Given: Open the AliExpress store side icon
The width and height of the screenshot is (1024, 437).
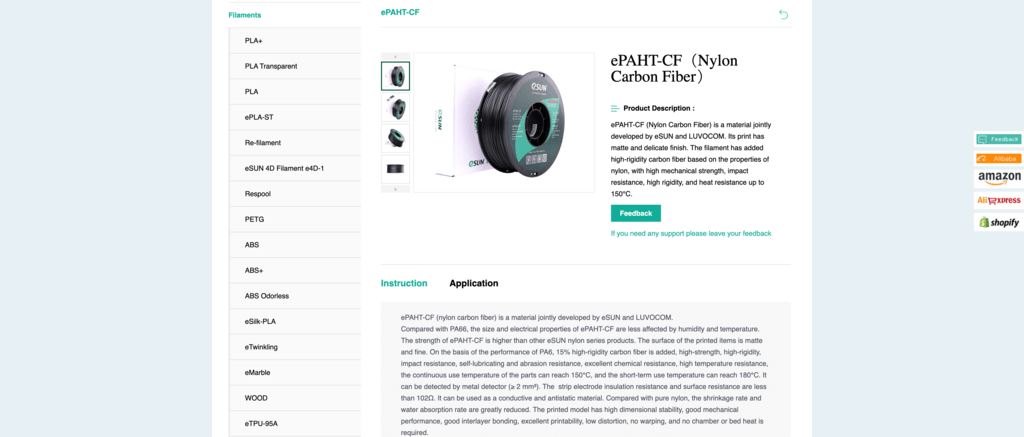Looking at the screenshot, I should pyautogui.click(x=999, y=201).
